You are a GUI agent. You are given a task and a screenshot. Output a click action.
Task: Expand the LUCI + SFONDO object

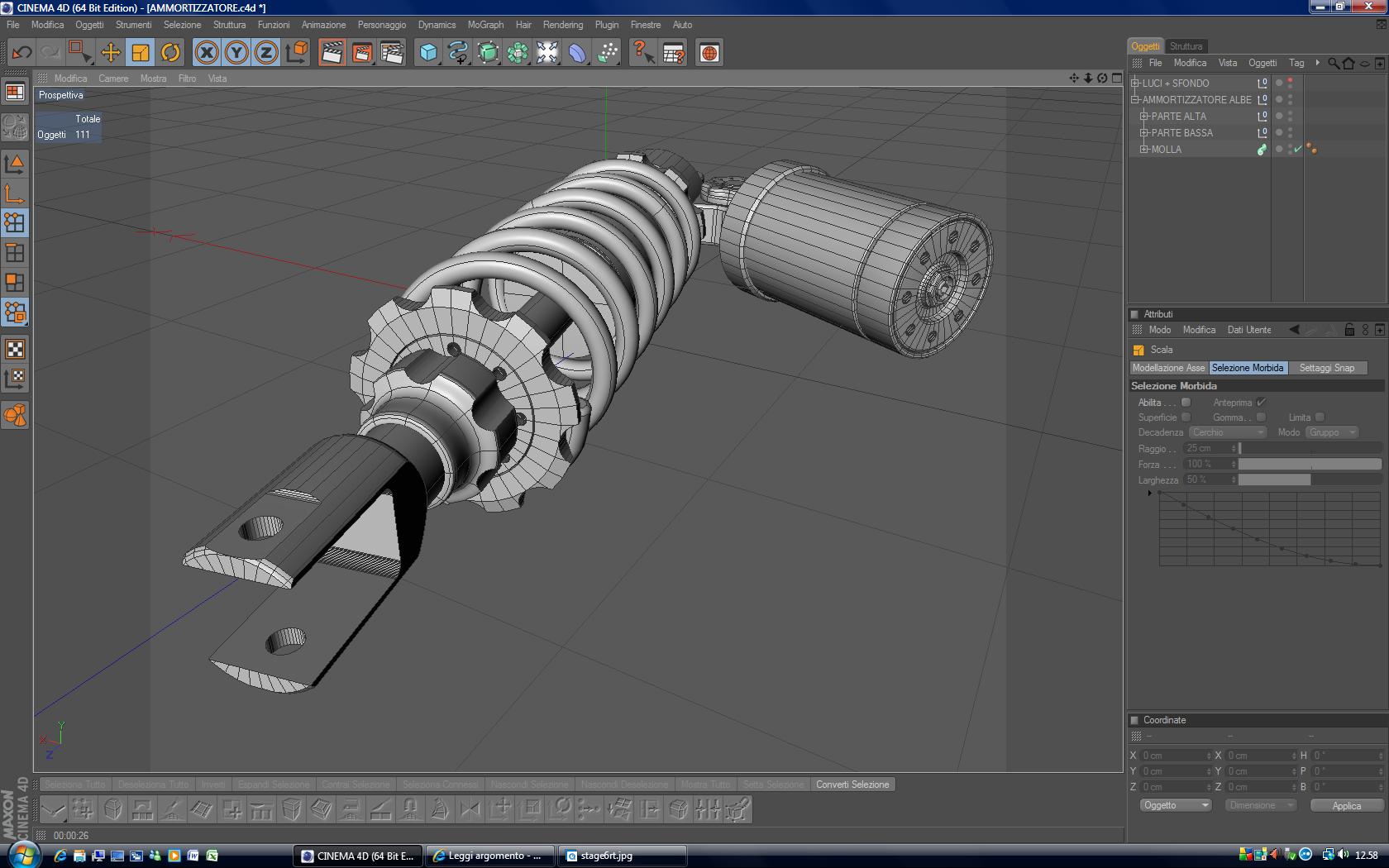pos(1135,83)
